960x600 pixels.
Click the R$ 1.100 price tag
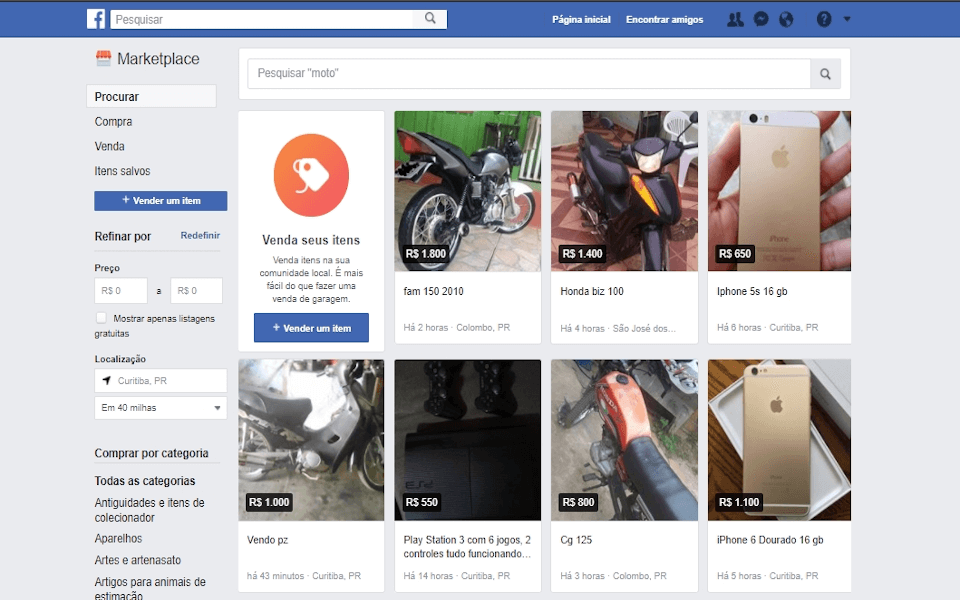739,502
